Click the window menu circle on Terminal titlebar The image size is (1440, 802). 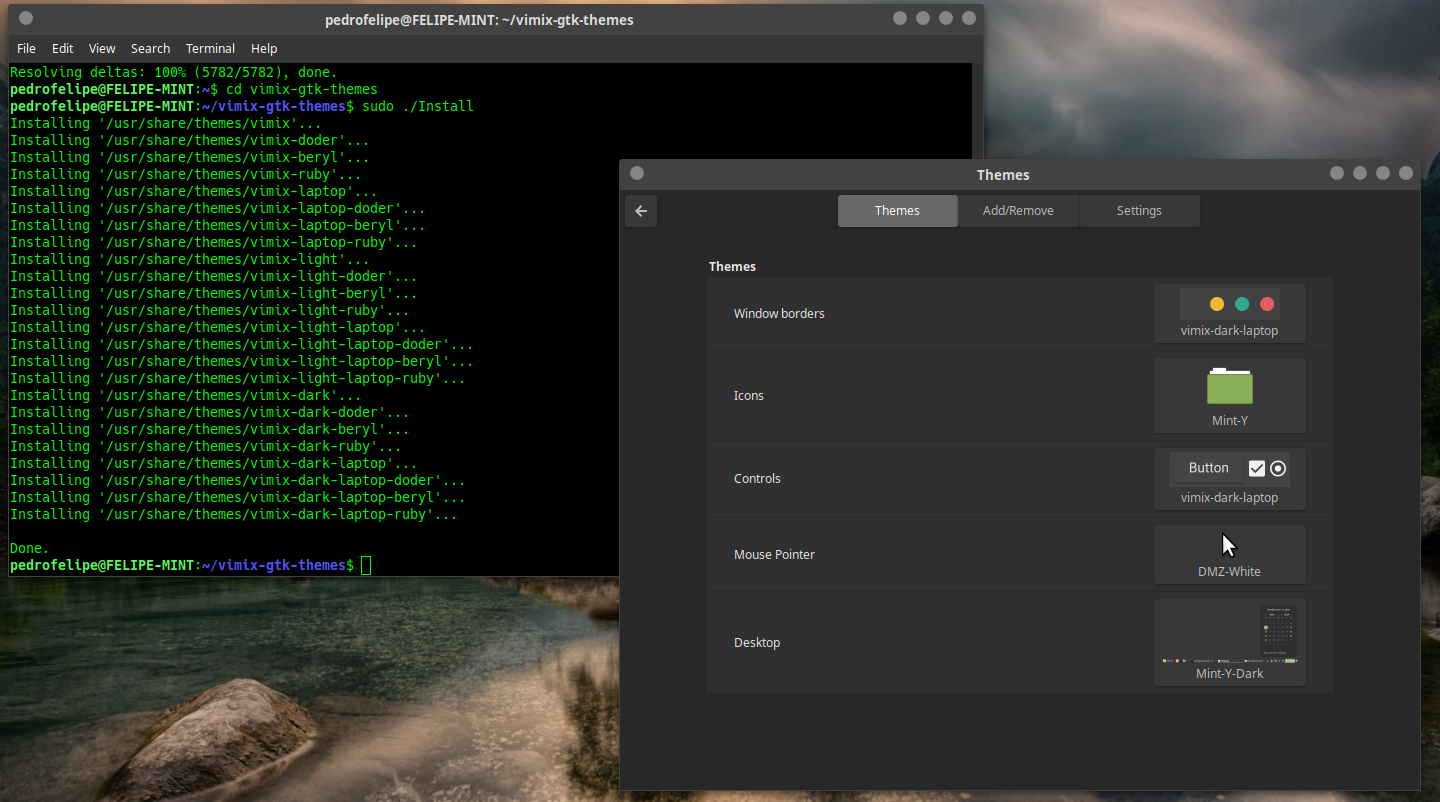(24, 17)
